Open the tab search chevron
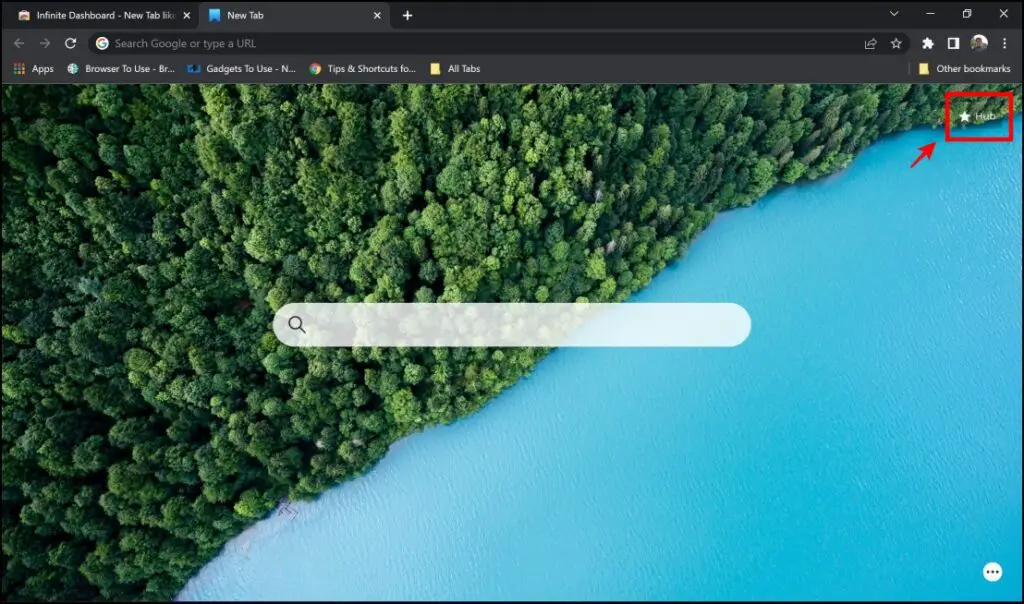The image size is (1024, 604). pos(893,15)
